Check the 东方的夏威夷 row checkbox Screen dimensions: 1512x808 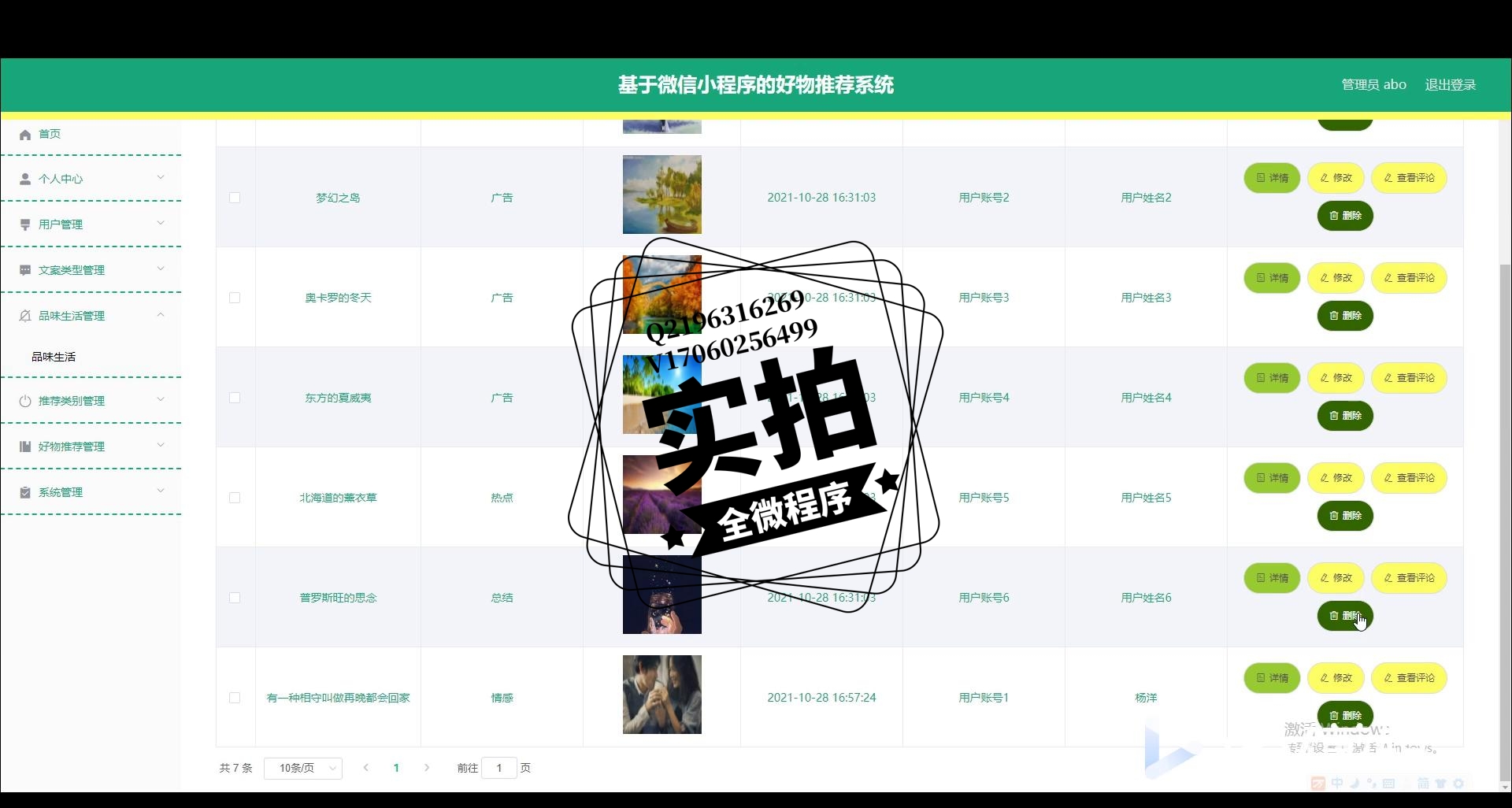(x=235, y=398)
